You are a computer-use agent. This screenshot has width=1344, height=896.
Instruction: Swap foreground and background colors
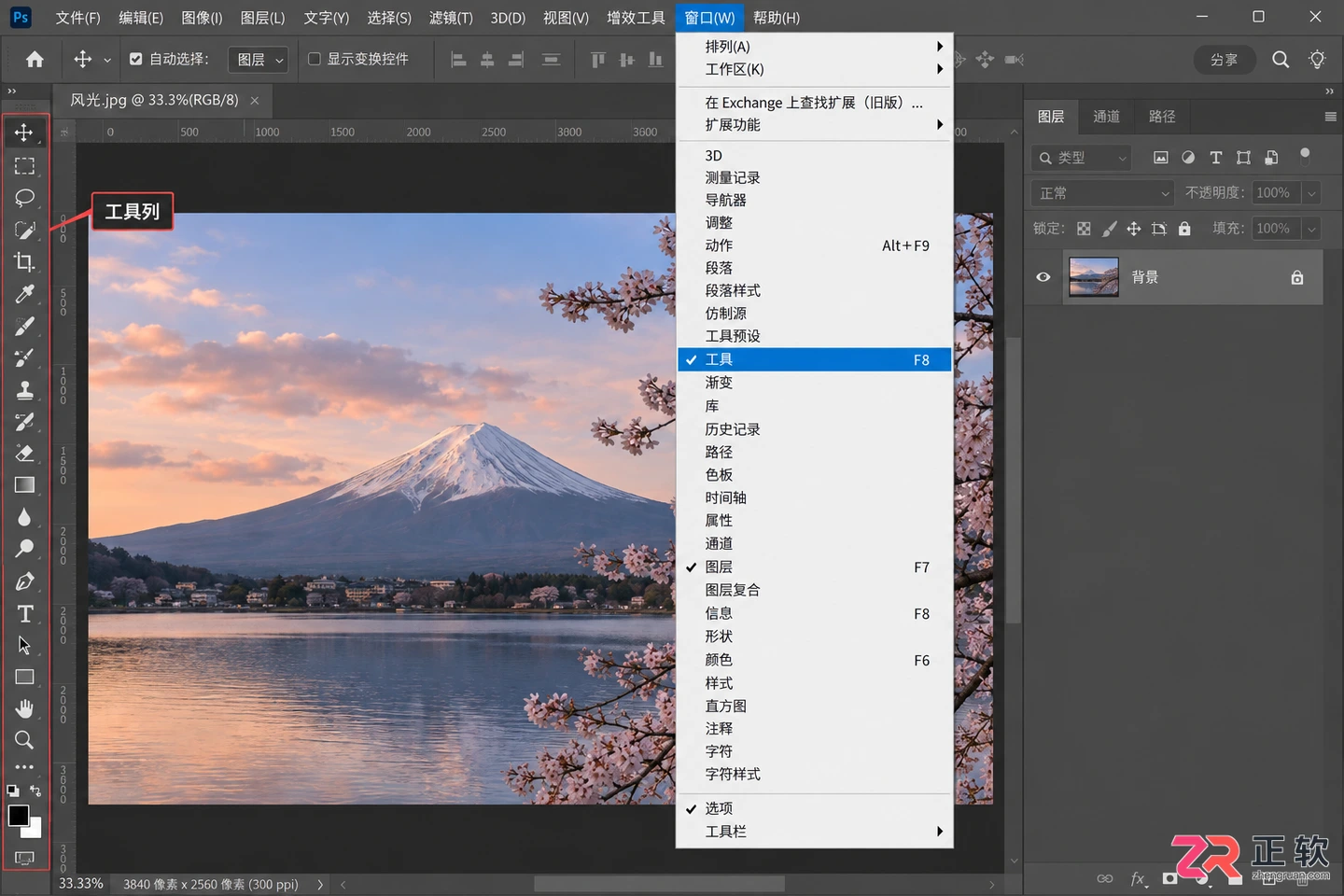click(35, 791)
